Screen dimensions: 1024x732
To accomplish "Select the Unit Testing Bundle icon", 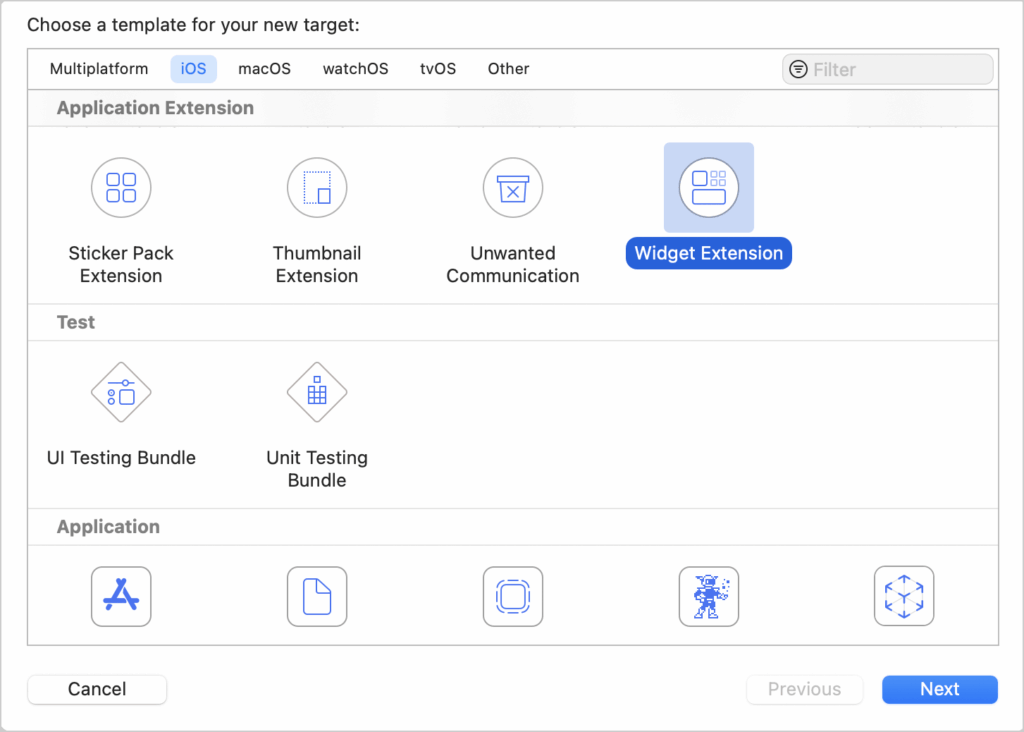I will pos(317,392).
